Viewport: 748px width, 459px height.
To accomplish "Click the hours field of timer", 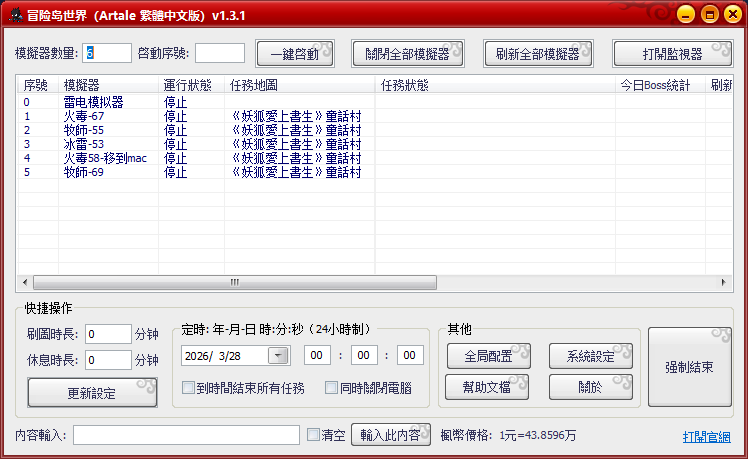I will point(317,355).
